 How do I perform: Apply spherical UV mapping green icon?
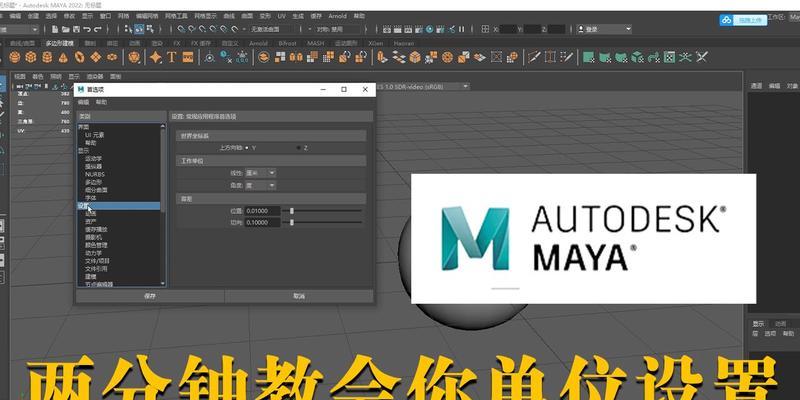[x=621, y=57]
